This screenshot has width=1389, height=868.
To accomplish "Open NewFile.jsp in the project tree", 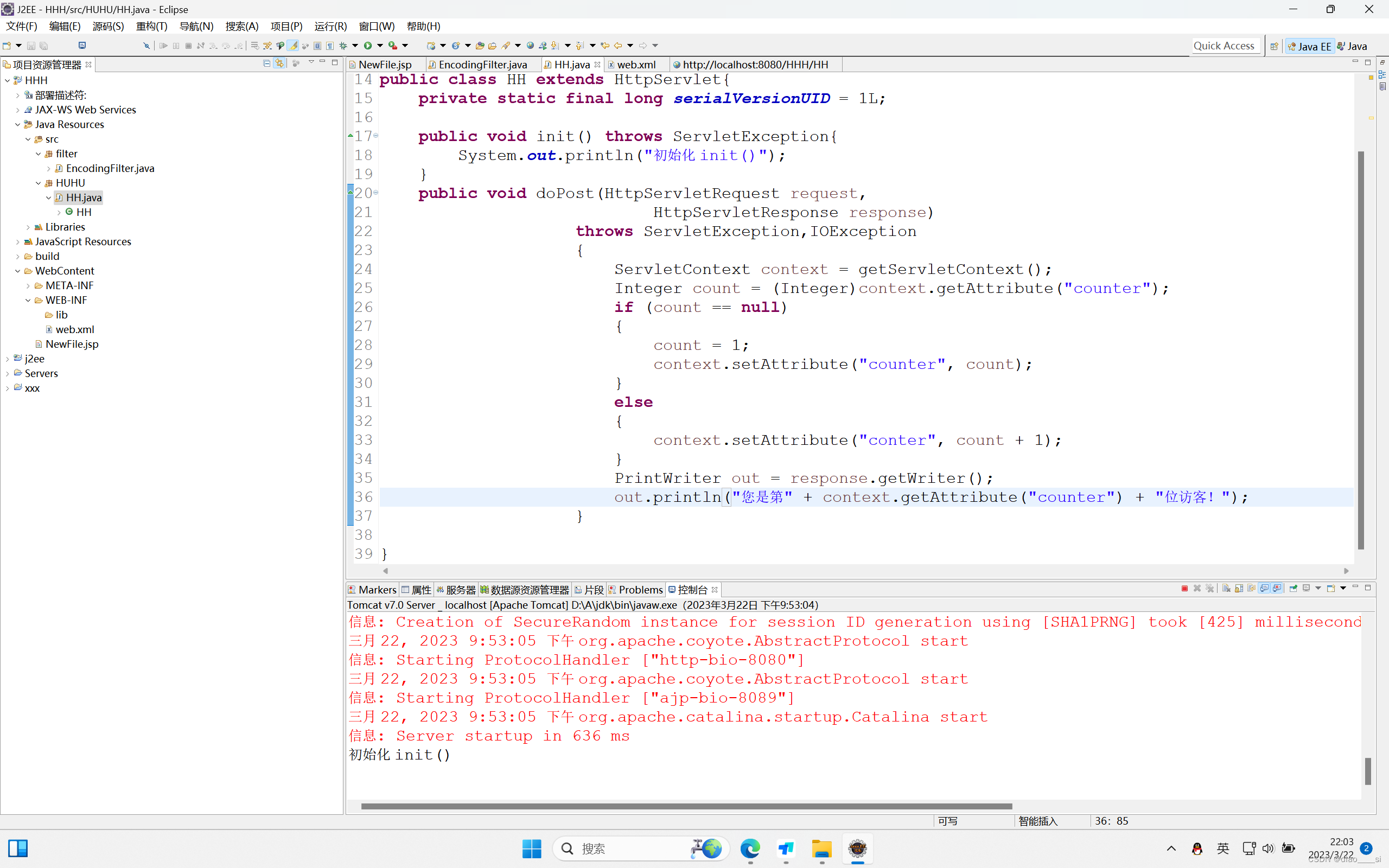I will [72, 344].
